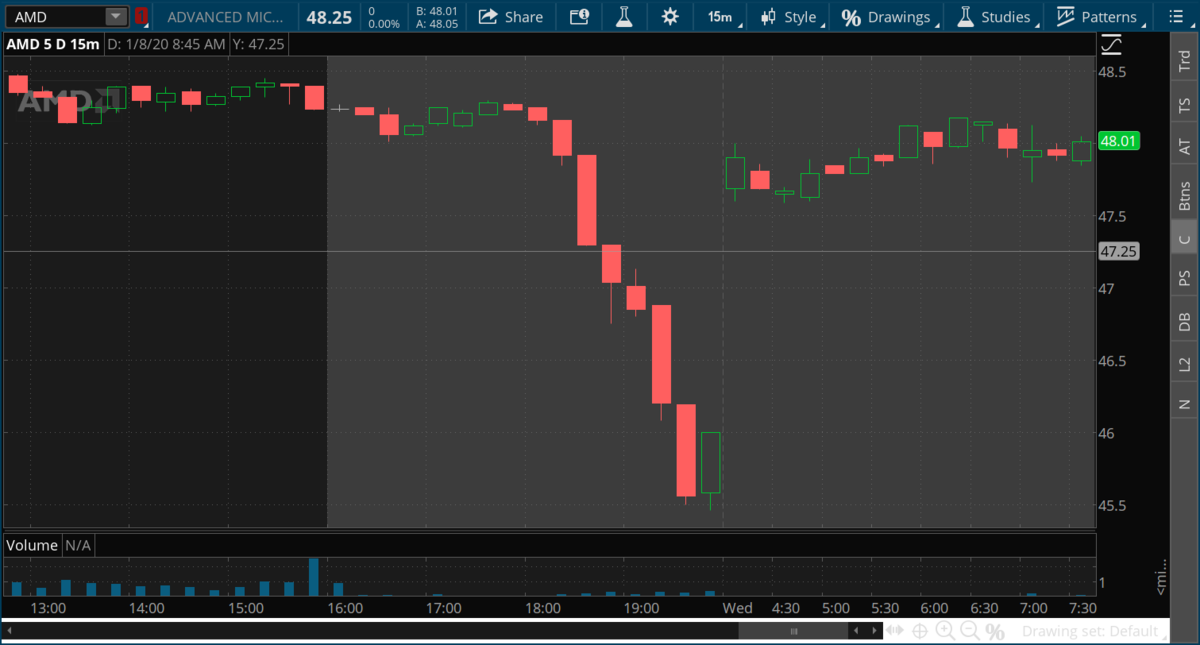
Task: Click the 45.5 price axis label
Action: [x=1113, y=506]
